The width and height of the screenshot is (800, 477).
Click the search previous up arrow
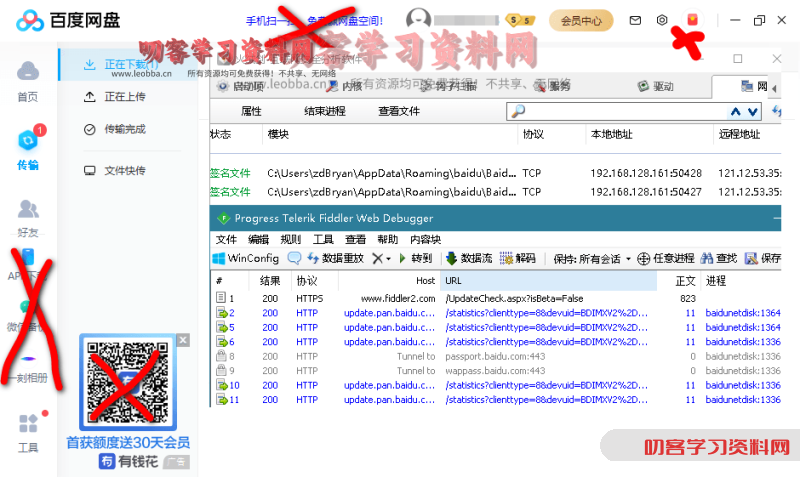(735, 112)
